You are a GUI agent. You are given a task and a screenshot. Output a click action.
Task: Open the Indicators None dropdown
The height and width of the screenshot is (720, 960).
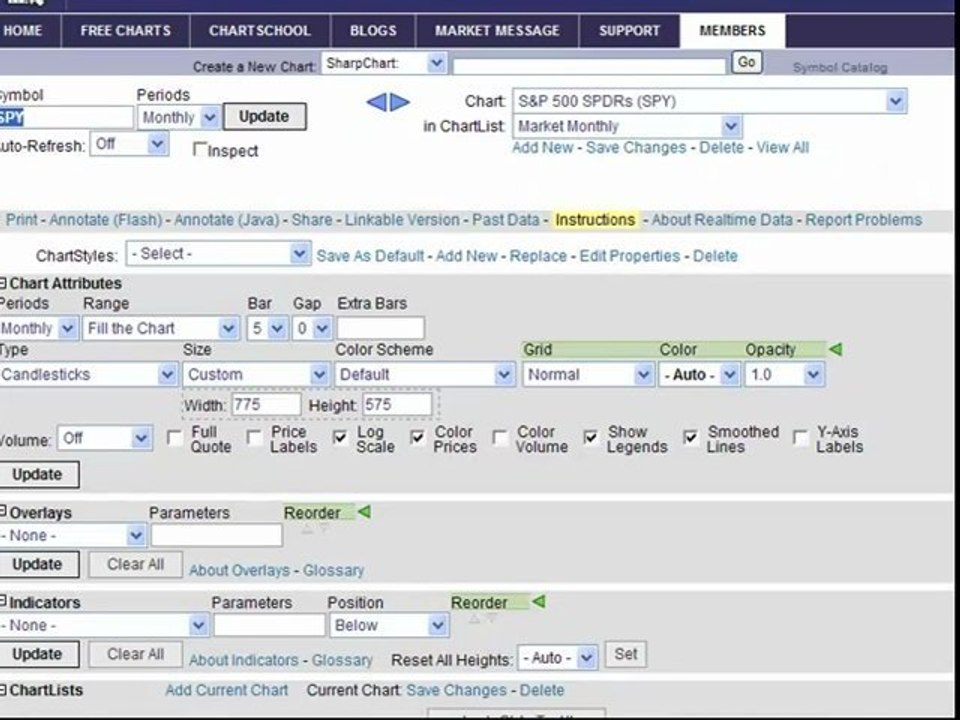pos(104,625)
